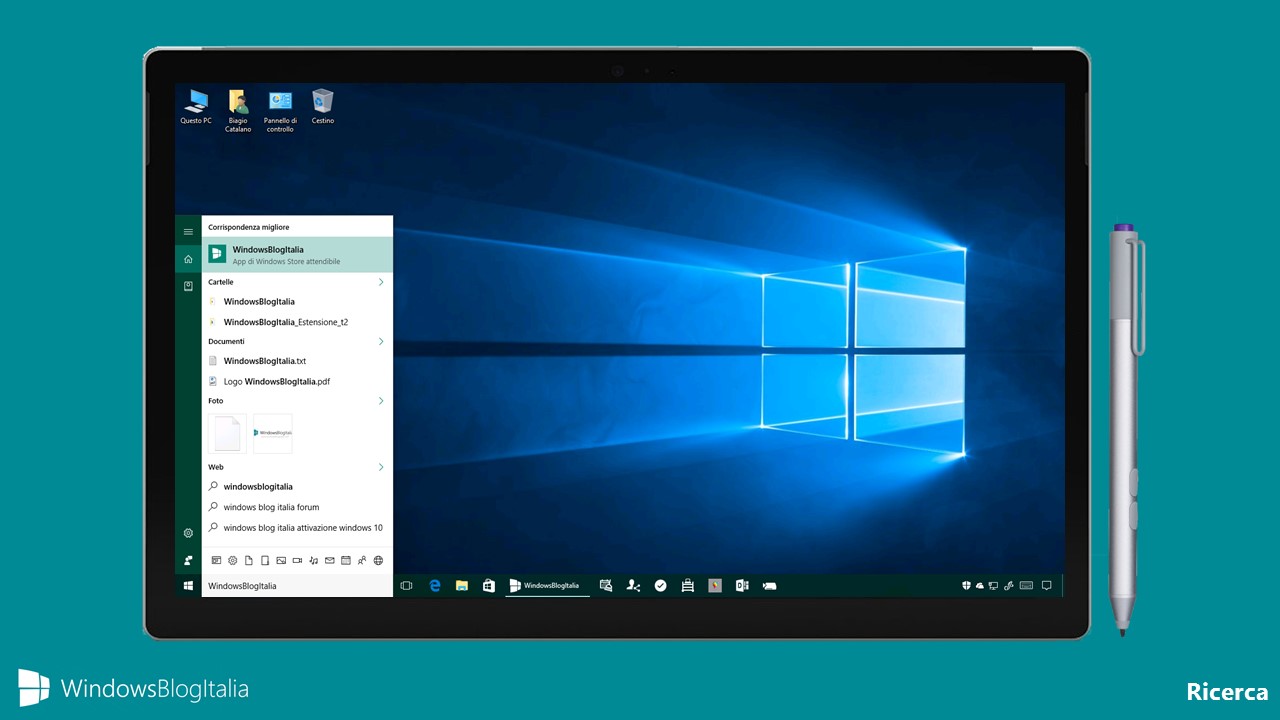Expand the Cartelle results section
The image size is (1280, 720).
tap(381, 282)
